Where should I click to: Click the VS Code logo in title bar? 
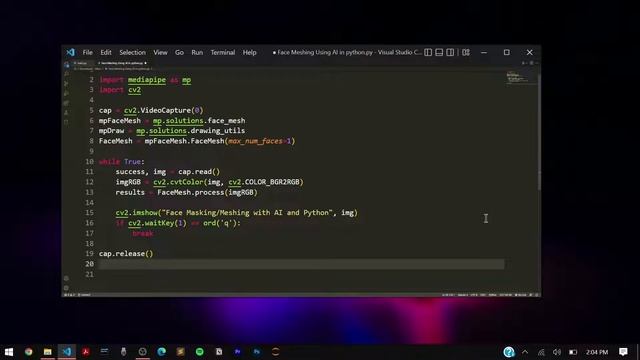pyautogui.click(x=70, y=52)
